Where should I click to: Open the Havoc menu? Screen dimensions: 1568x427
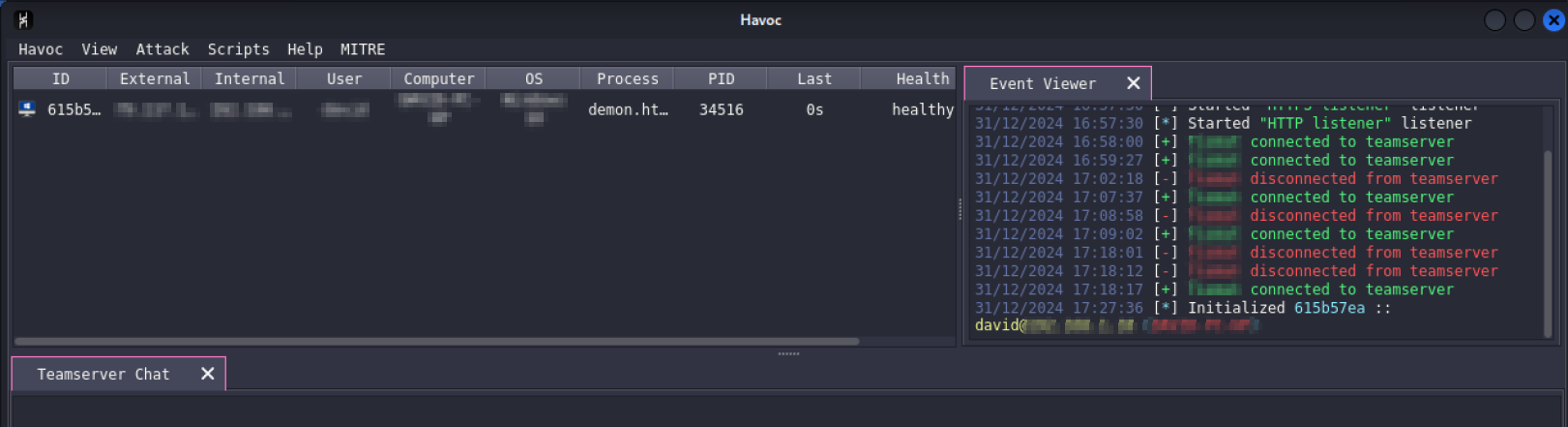[41, 49]
